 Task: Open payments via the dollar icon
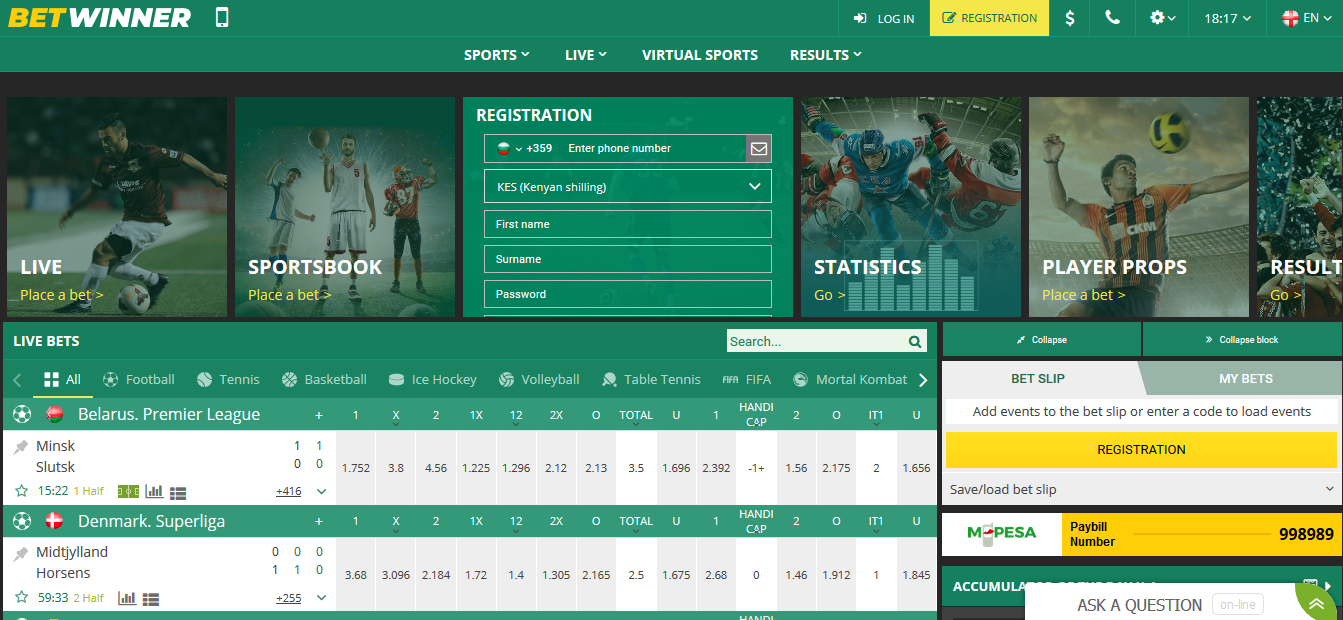pyautogui.click(x=1070, y=18)
